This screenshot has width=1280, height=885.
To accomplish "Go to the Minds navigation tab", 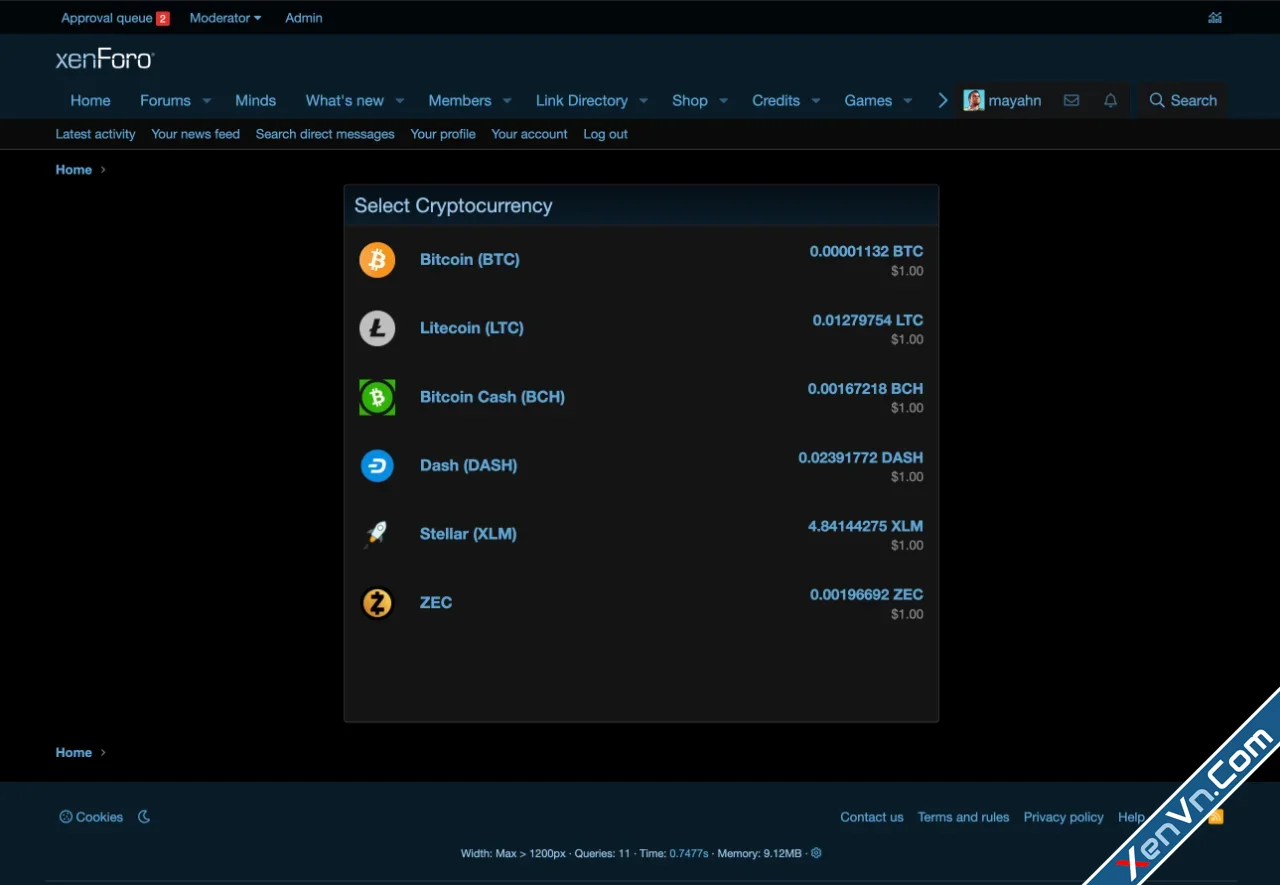I will [255, 101].
